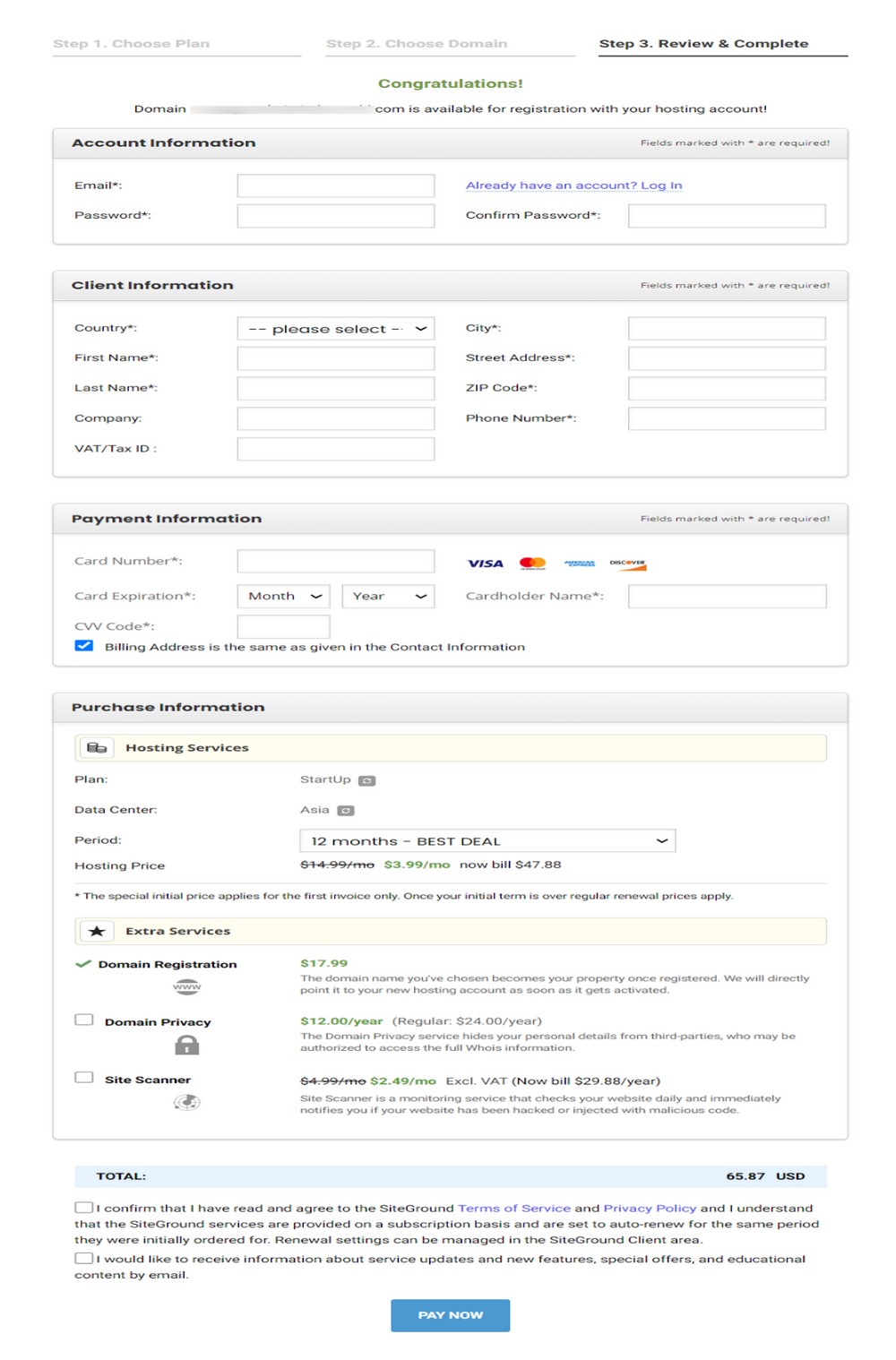Click the Domain Privacy padlock icon
896x1360 pixels.
[186, 1046]
